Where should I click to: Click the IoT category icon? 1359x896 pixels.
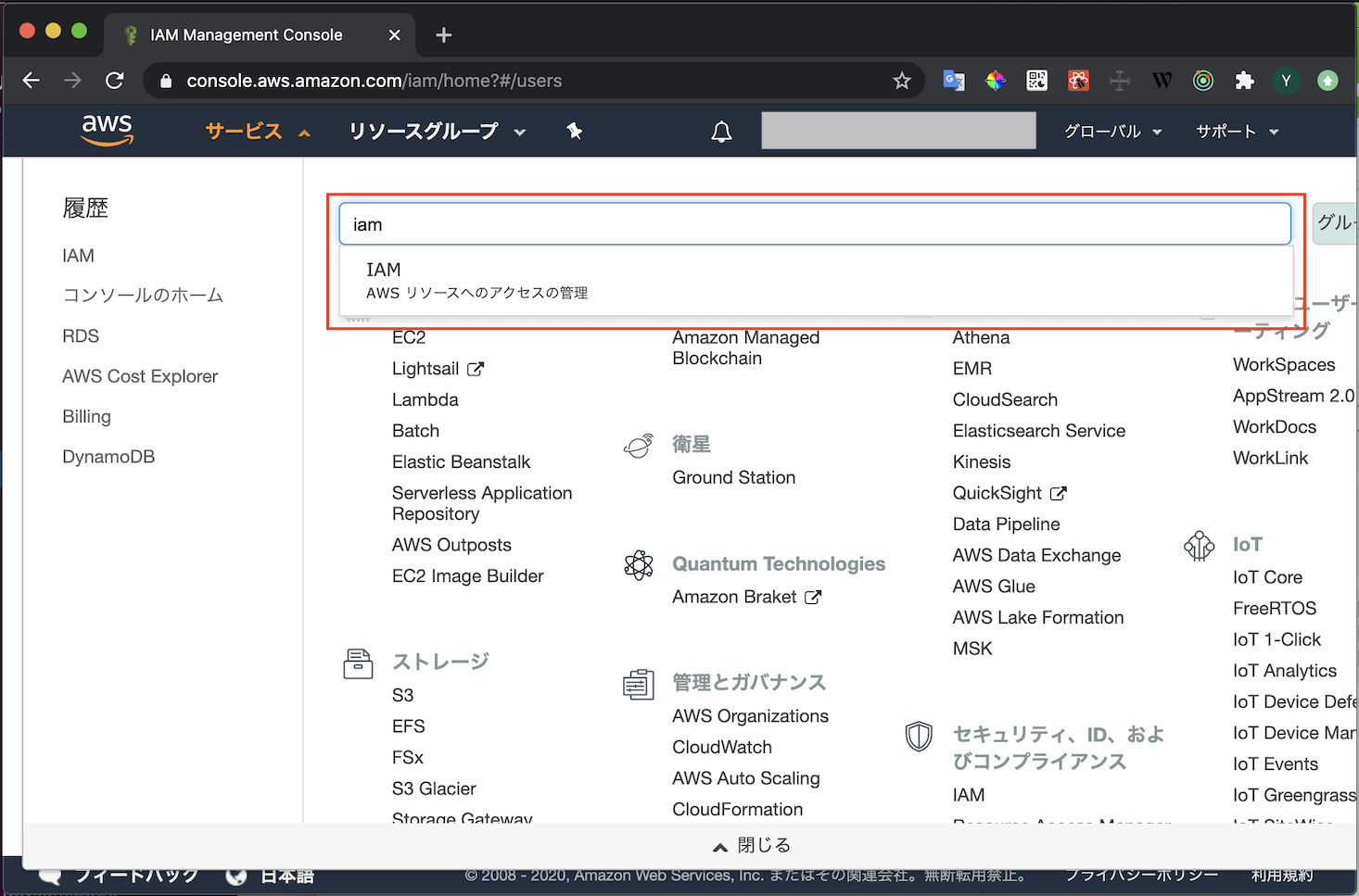pos(1200,546)
